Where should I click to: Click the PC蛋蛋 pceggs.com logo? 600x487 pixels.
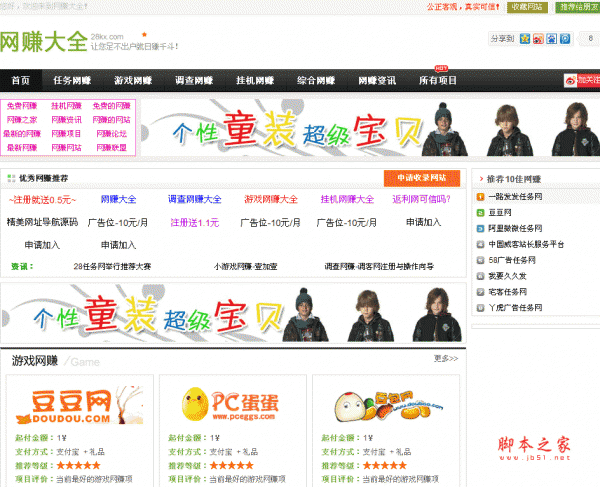[x=230, y=405]
